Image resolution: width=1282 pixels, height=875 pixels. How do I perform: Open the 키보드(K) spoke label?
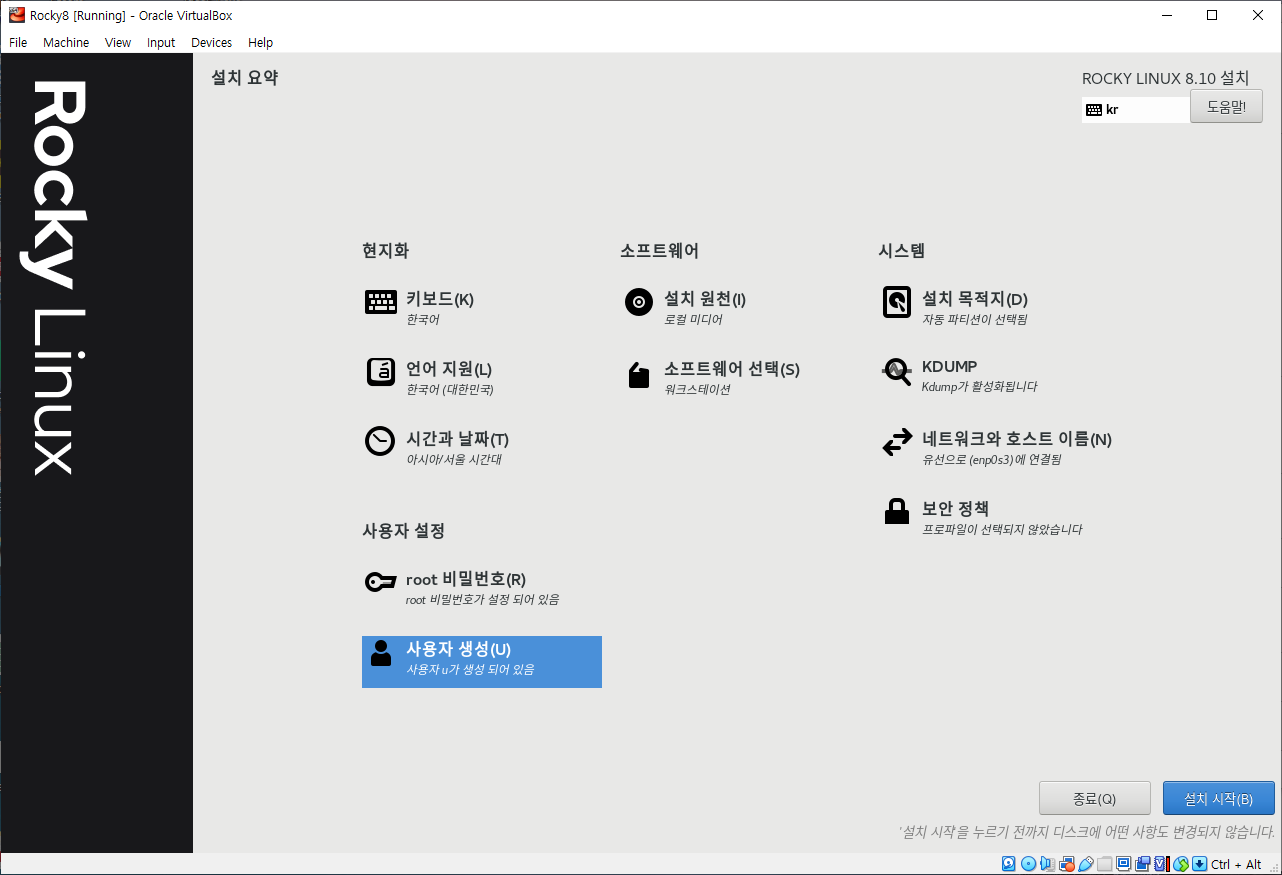click(x=440, y=299)
